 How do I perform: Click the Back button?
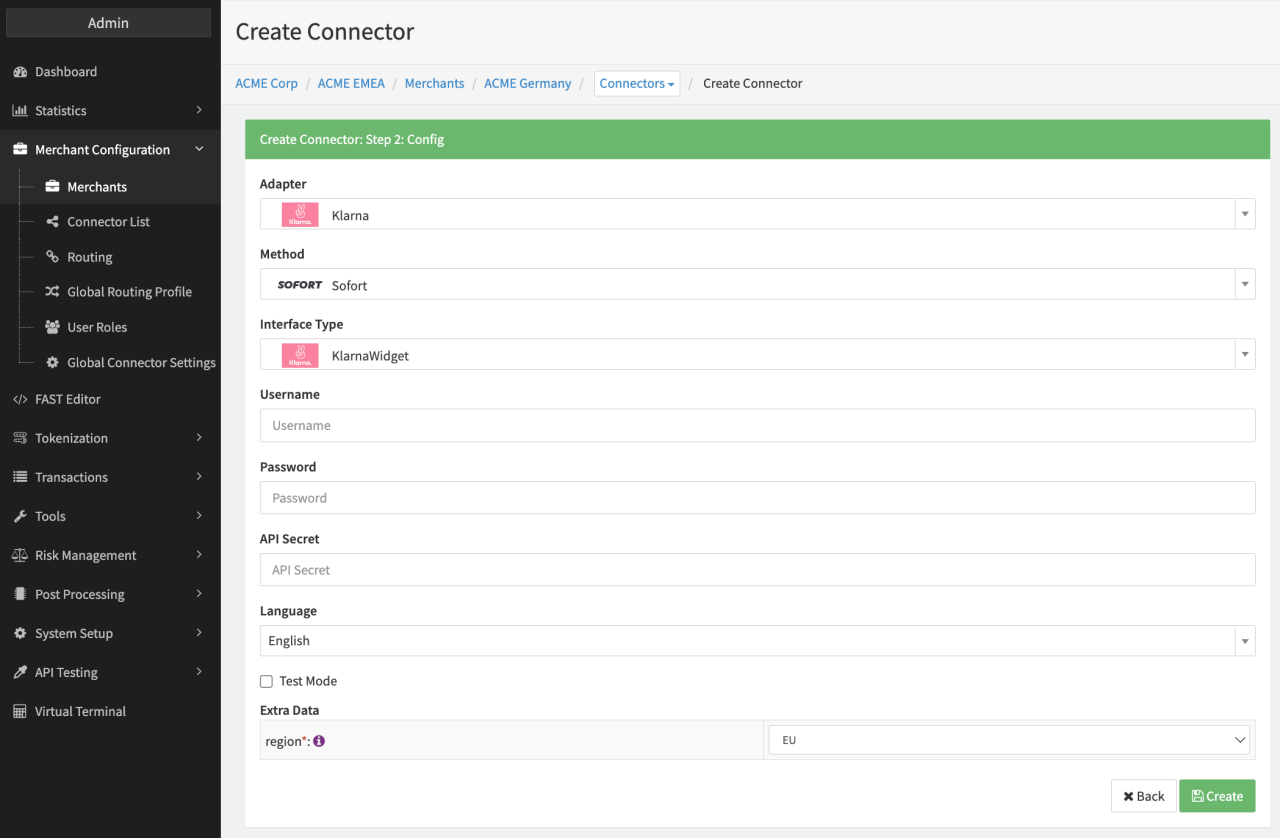coord(1143,796)
